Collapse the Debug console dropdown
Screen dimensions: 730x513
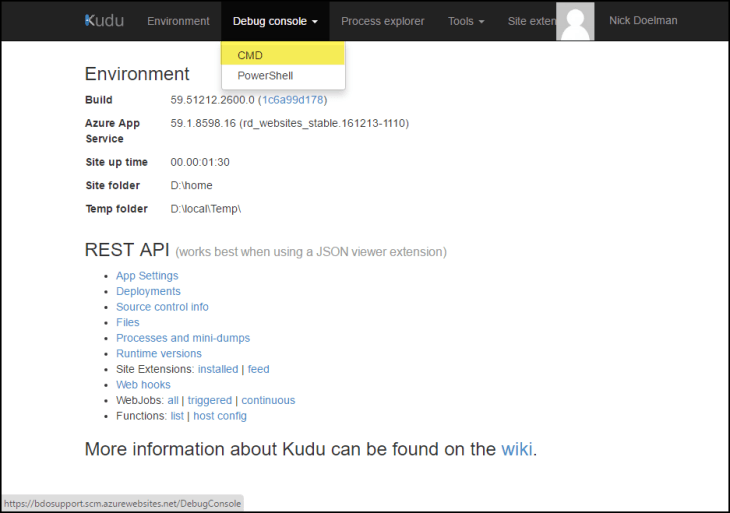[275, 21]
